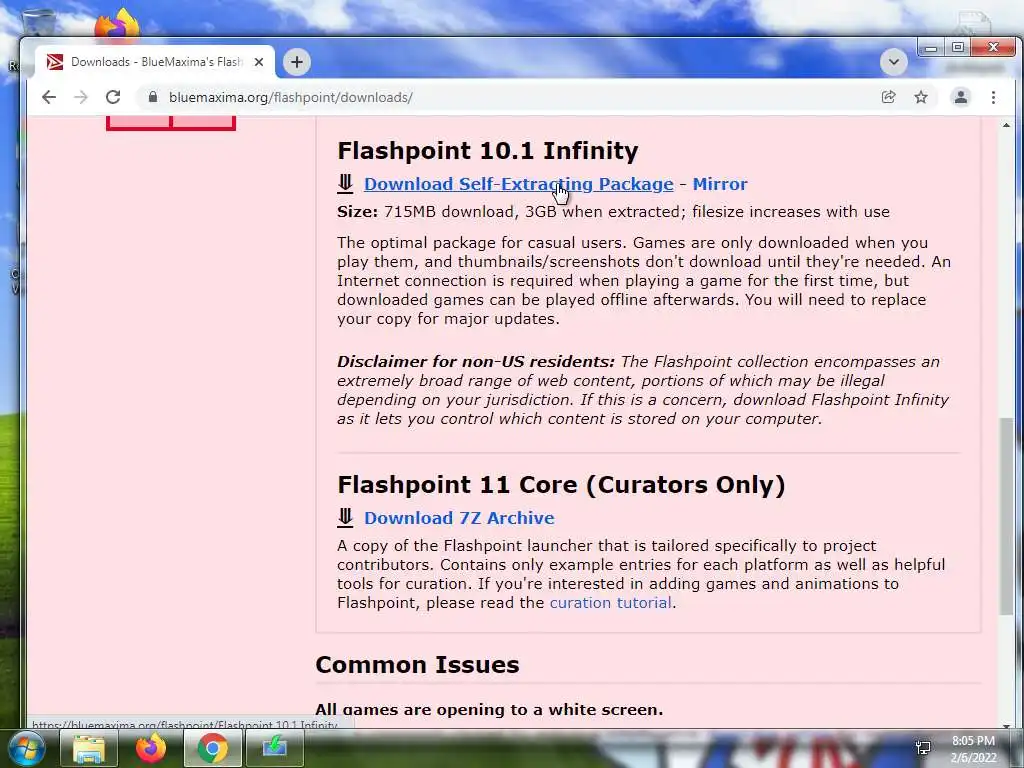Click the Flashpoint favicon on the tab
This screenshot has height=768, width=1024.
click(55, 62)
